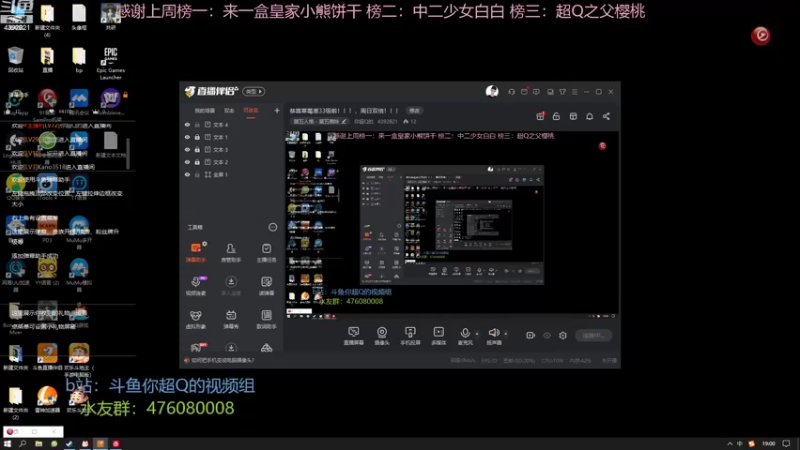
Task: Toggle visibility of 文本 3 source
Action: point(187,149)
